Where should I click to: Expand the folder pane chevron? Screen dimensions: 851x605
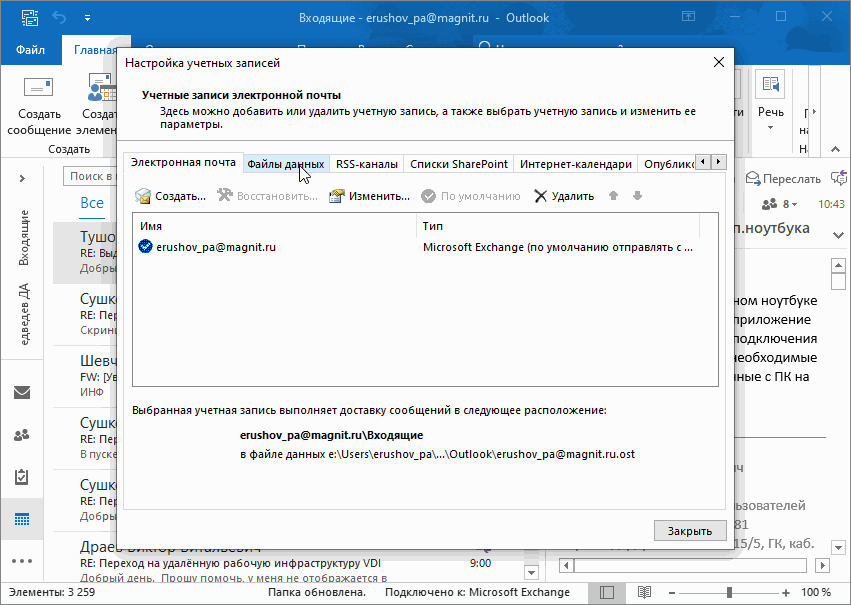tap(22, 178)
